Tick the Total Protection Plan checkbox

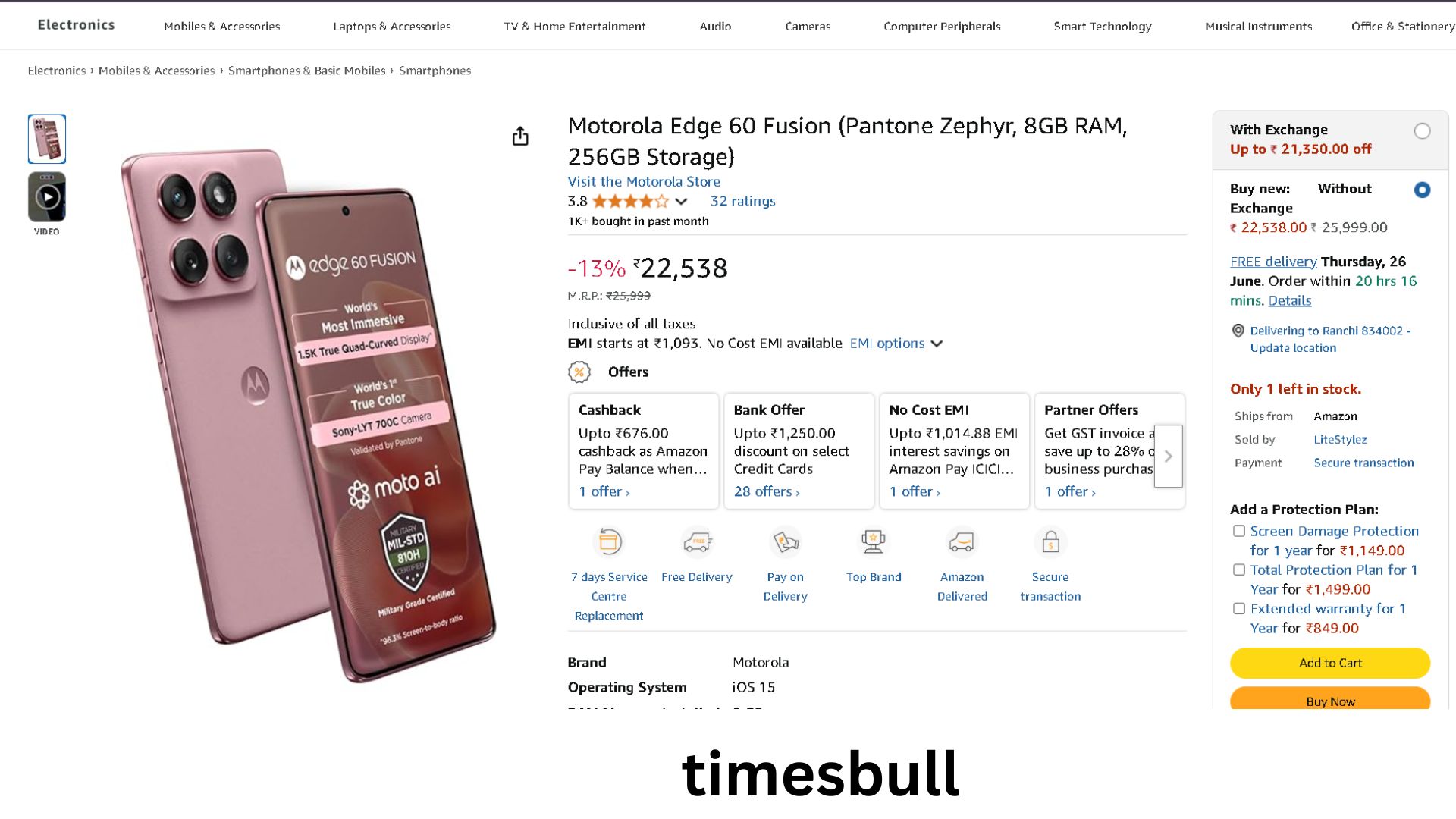pyautogui.click(x=1239, y=570)
